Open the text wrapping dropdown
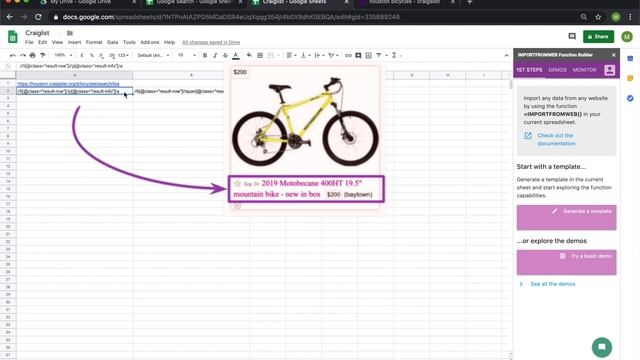 (319, 55)
